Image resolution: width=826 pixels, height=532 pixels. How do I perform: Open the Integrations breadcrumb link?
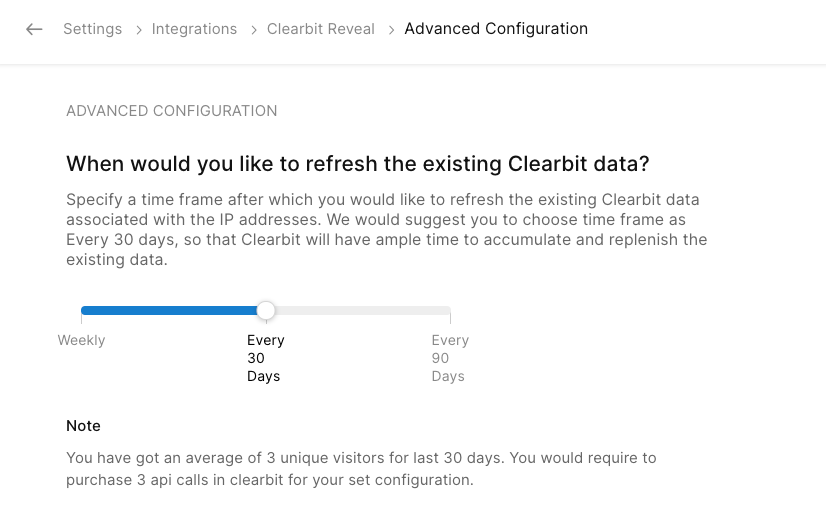tap(194, 29)
